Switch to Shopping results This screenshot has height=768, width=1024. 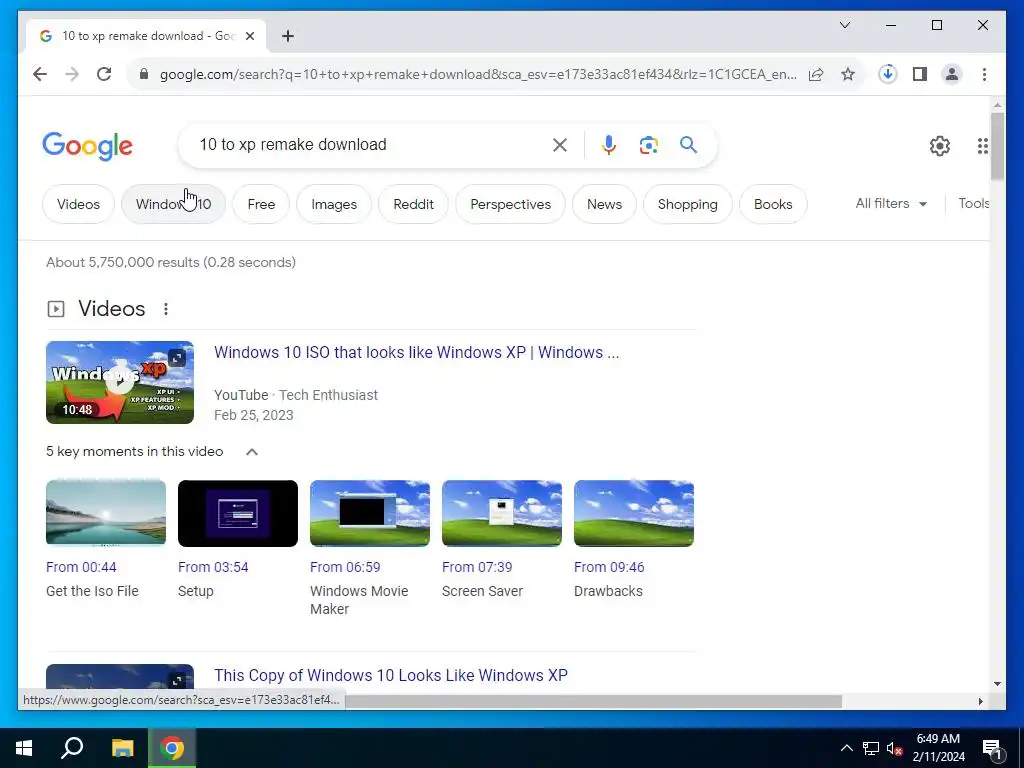(688, 204)
